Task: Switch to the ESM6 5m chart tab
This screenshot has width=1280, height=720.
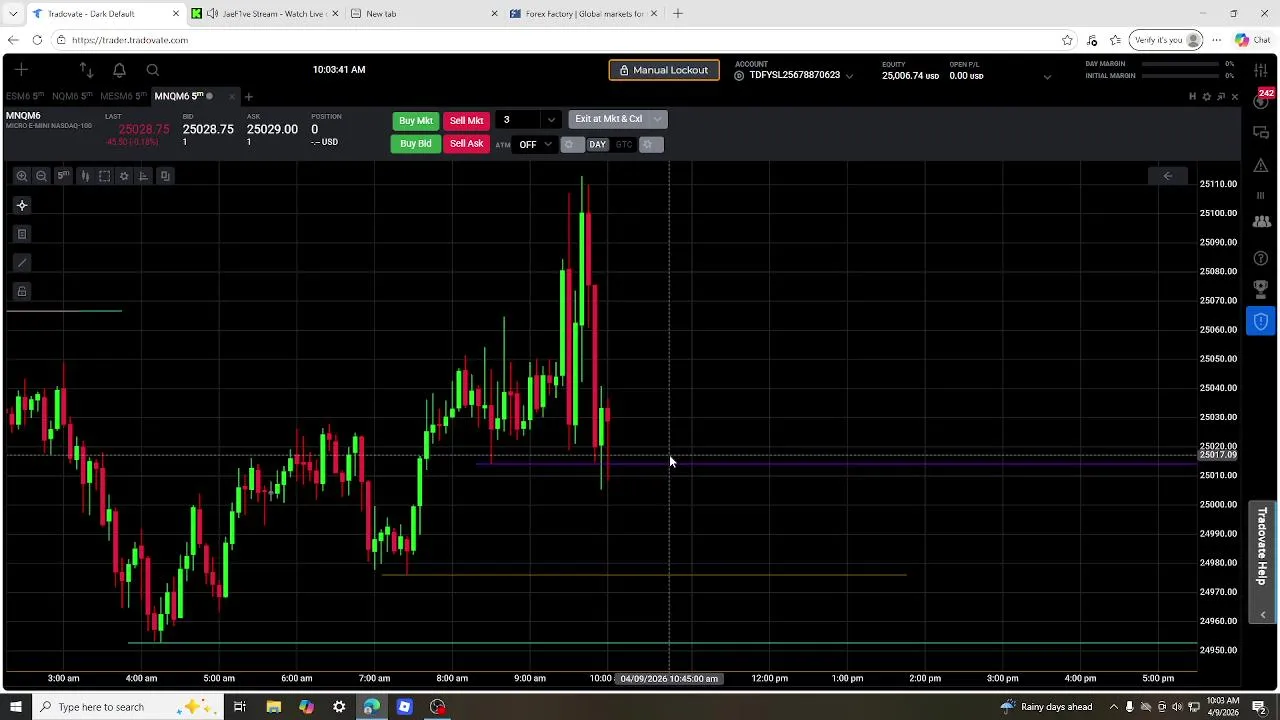Action: [x=25, y=96]
